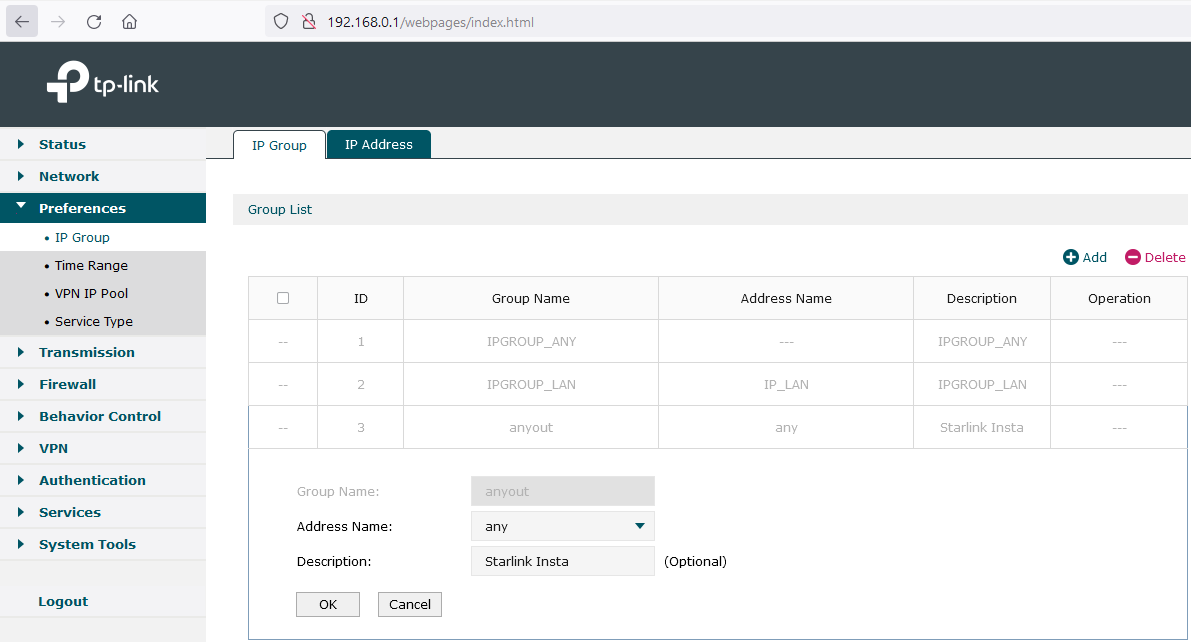1191x642 pixels.
Task: Click the browser address bar URL
Action: 431,22
